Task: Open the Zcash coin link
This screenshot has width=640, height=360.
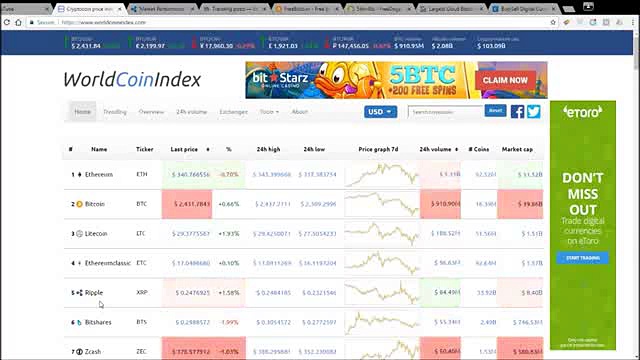Action: pos(93,352)
